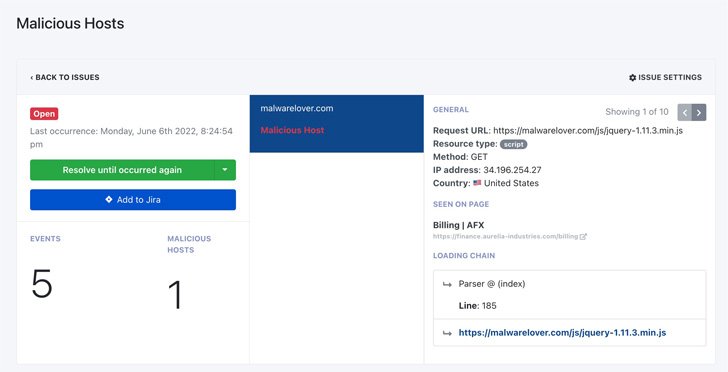Viewport: 728px width, 372px height.
Task: Open the finance.aurelia-industries.com billing URL
Action: (x=506, y=236)
